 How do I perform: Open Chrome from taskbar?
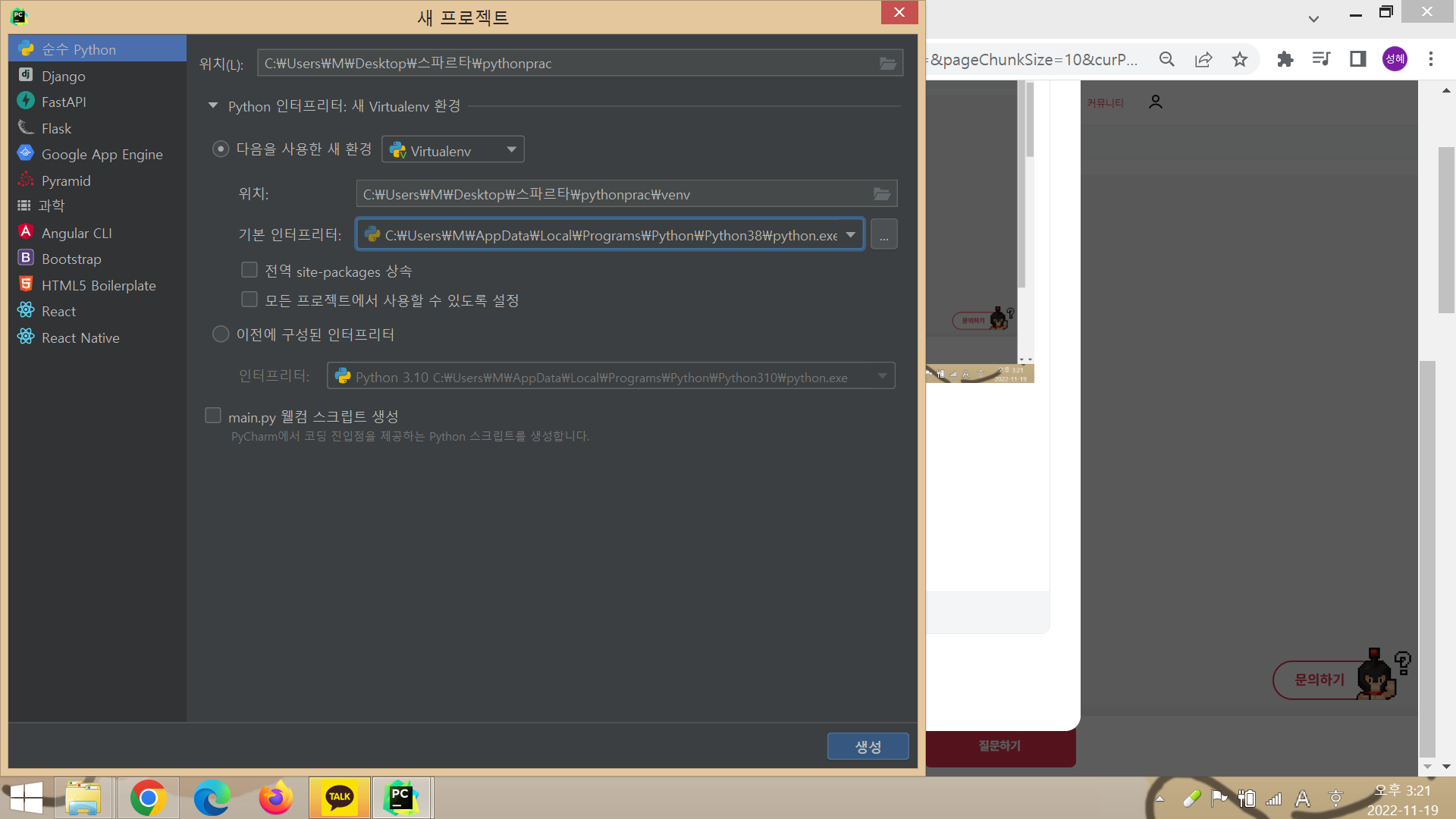149,798
